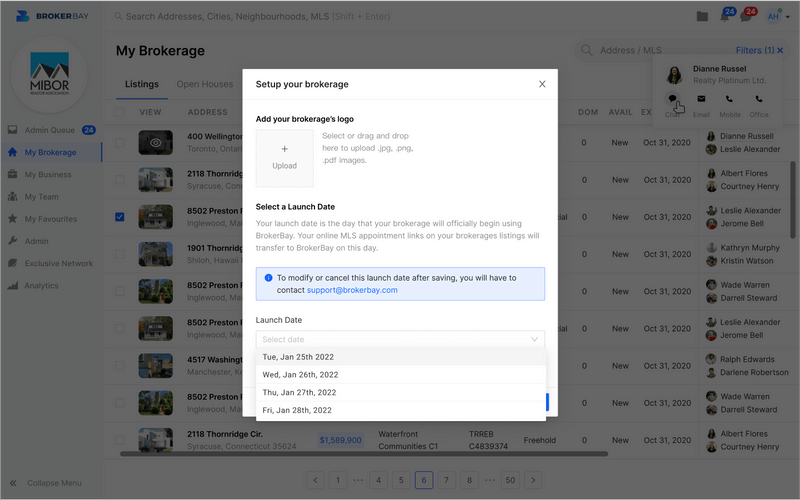Start chat with Dianne Russel
The width and height of the screenshot is (800, 500).
click(x=672, y=99)
